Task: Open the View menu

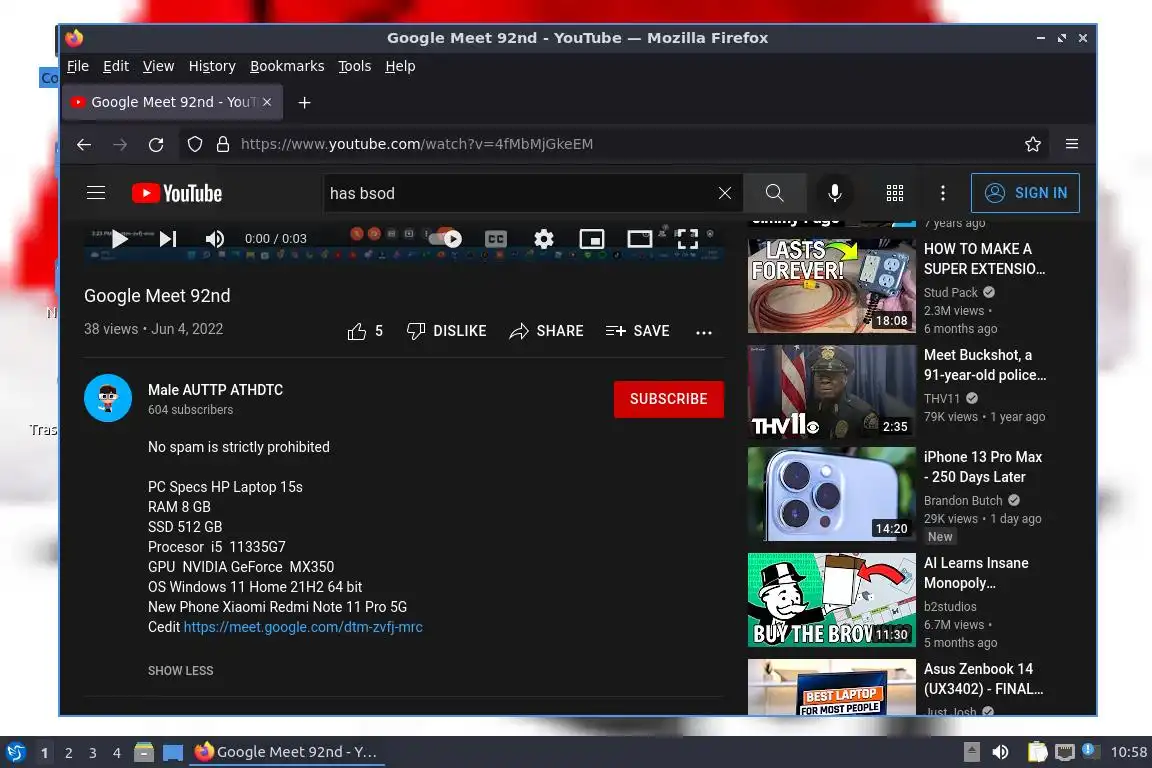Action: coord(158,66)
